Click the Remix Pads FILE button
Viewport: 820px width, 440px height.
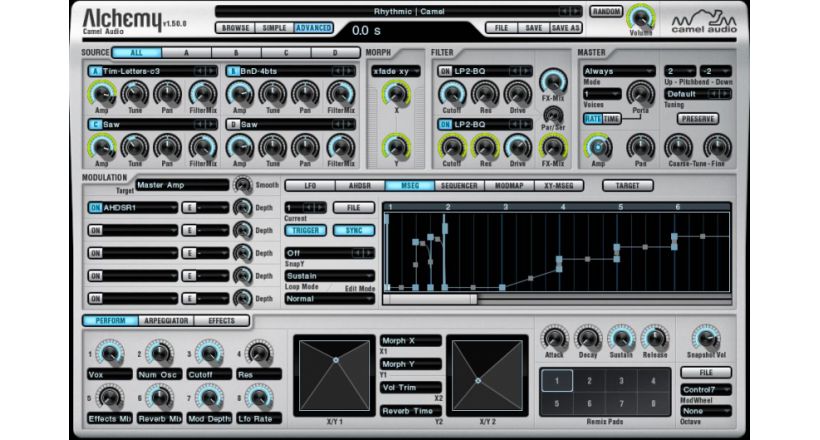[706, 373]
